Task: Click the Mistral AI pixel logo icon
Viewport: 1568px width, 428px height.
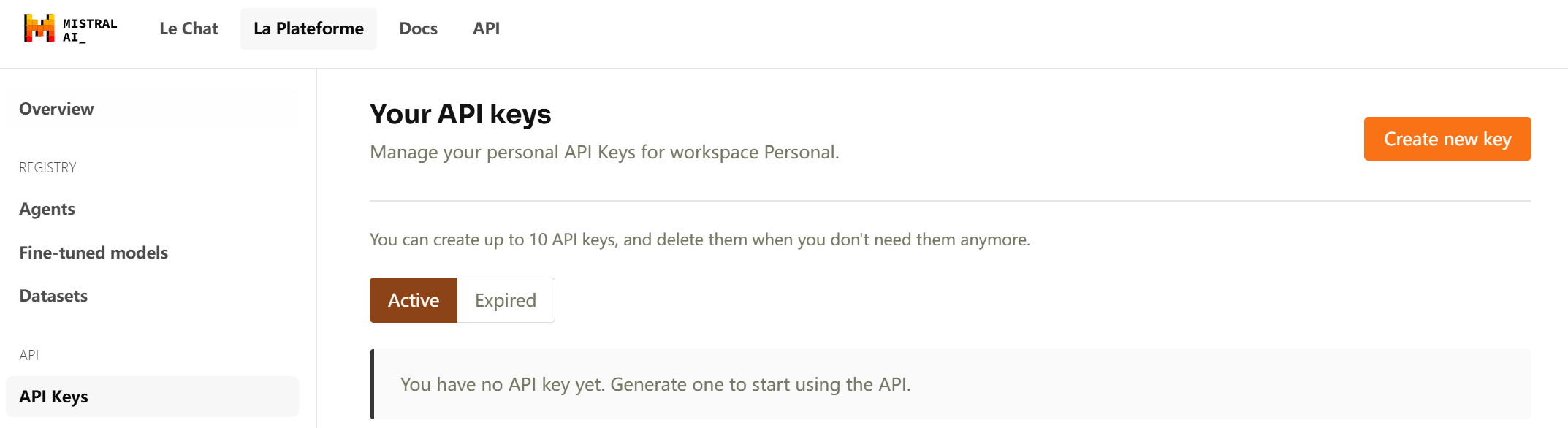Action: point(39,28)
